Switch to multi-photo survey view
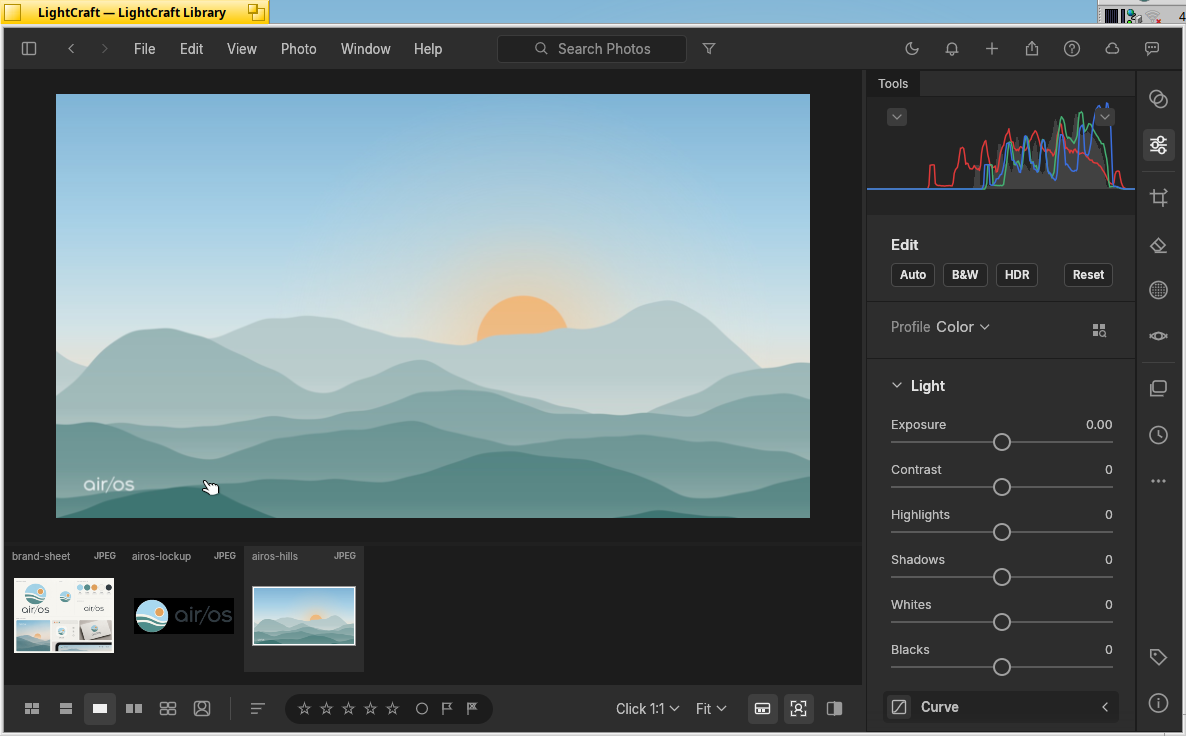The image size is (1186, 736). pyautogui.click(x=168, y=709)
